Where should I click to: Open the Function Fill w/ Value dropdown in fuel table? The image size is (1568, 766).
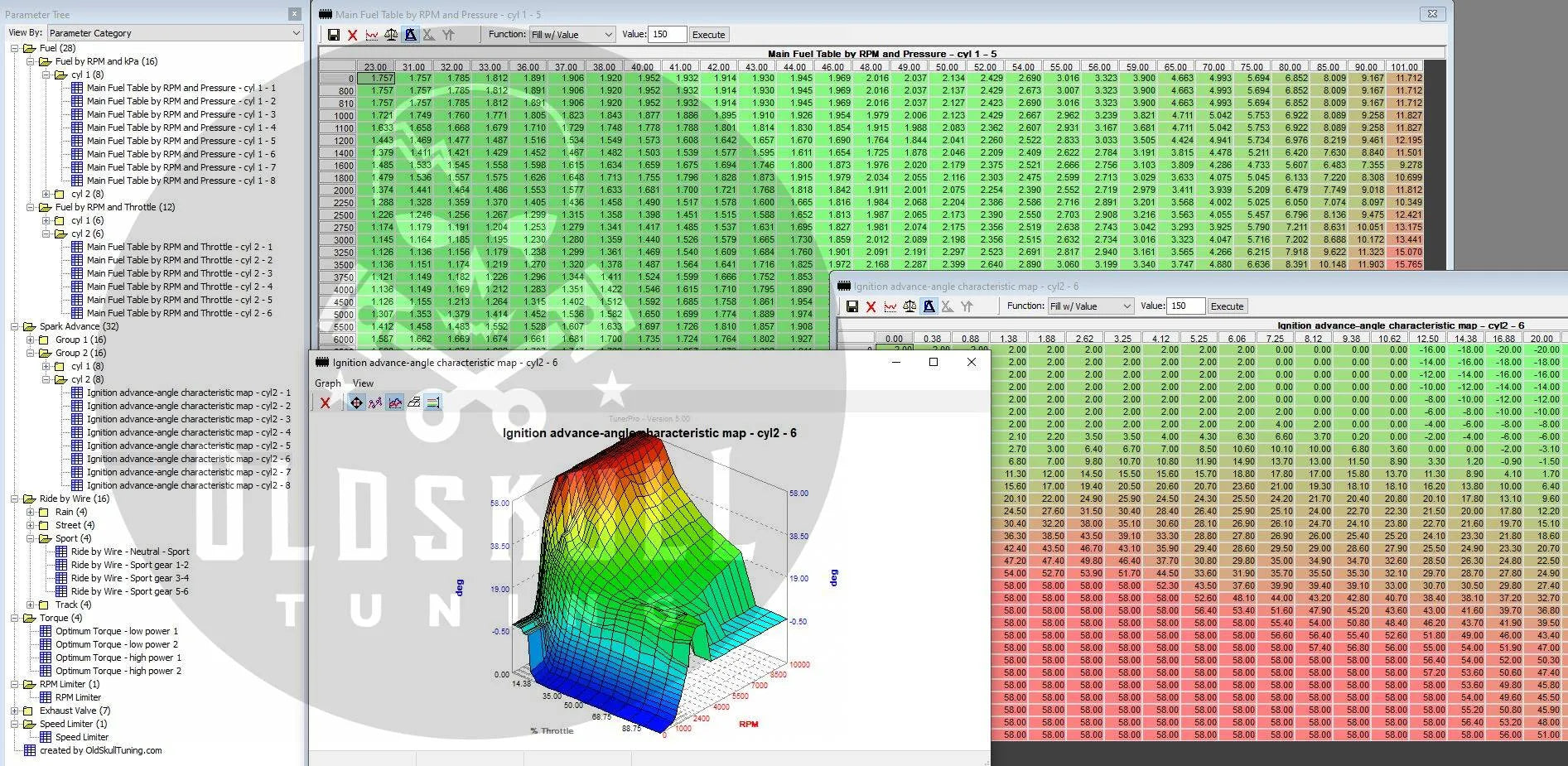tap(572, 35)
